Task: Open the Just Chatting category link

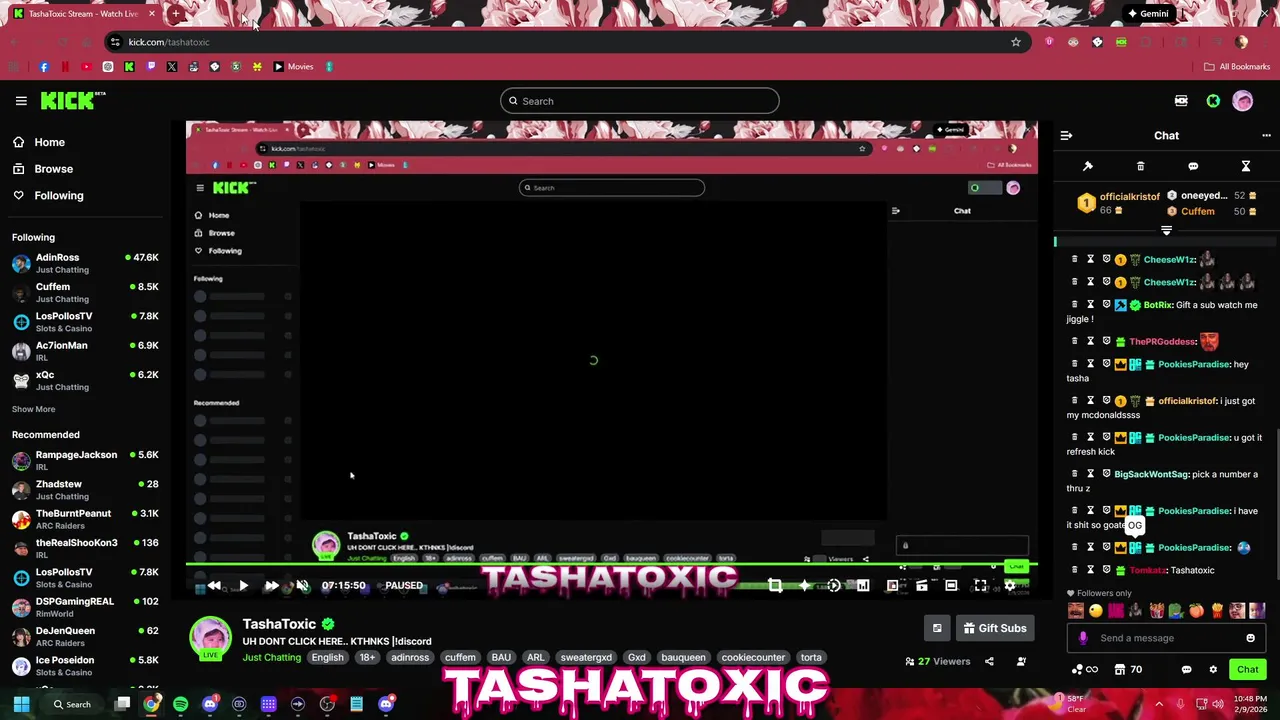Action: coord(271,657)
